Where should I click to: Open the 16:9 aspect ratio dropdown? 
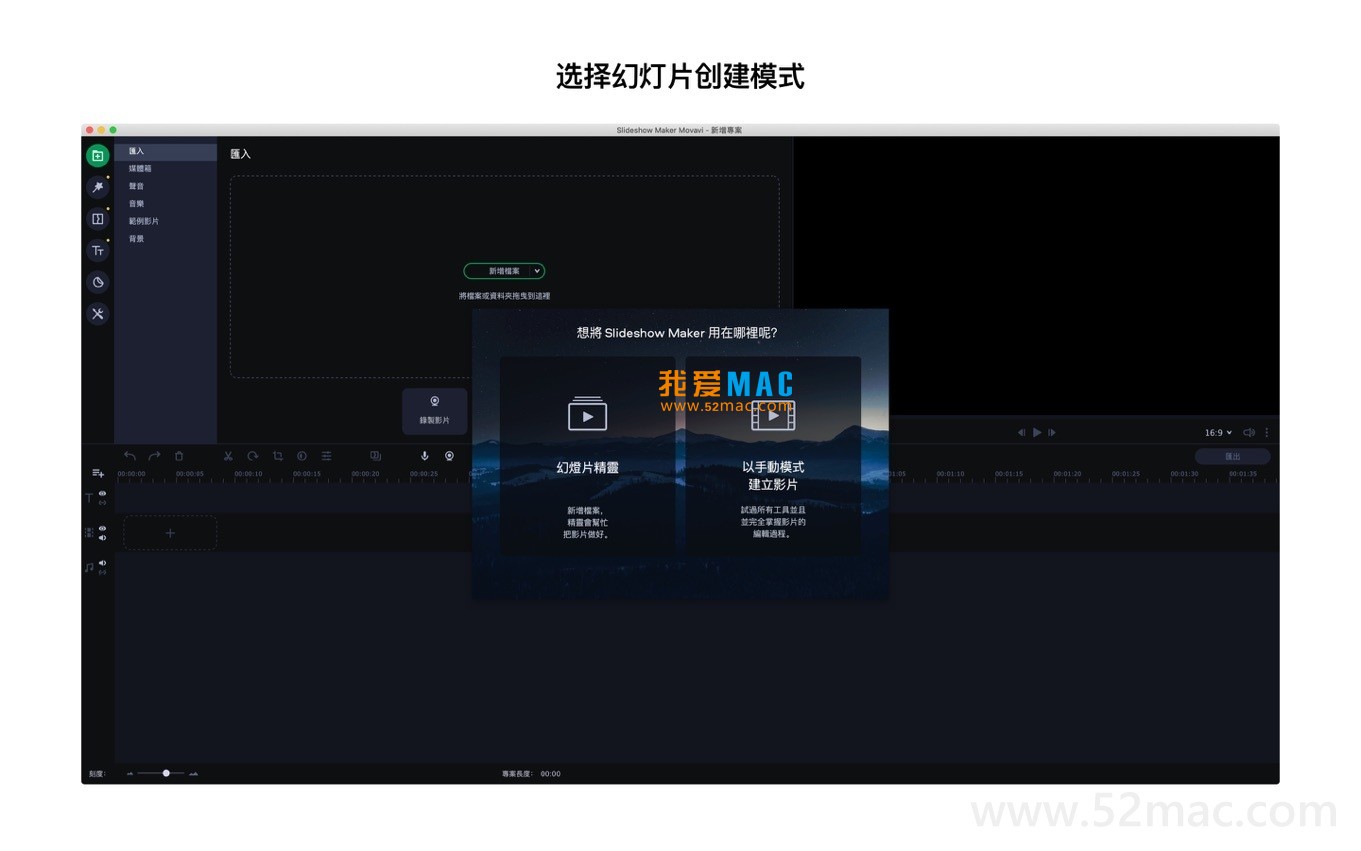pos(1218,433)
